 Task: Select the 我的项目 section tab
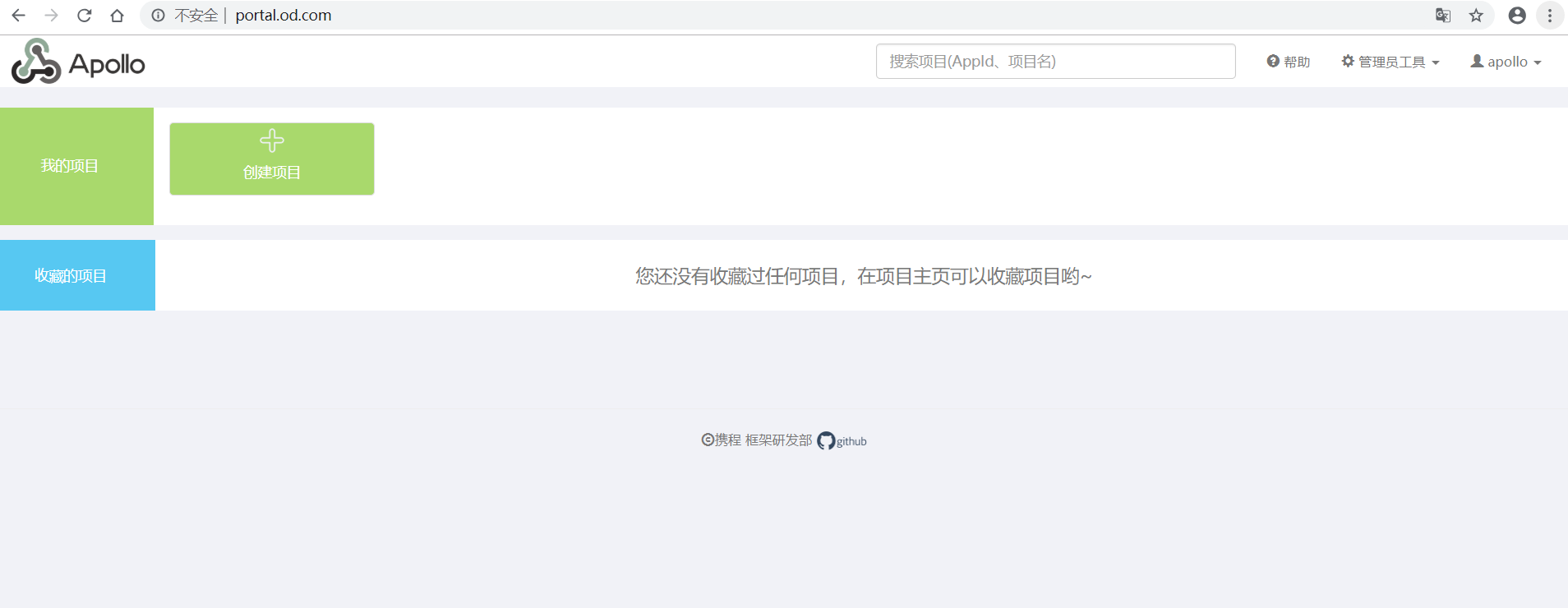click(76, 166)
